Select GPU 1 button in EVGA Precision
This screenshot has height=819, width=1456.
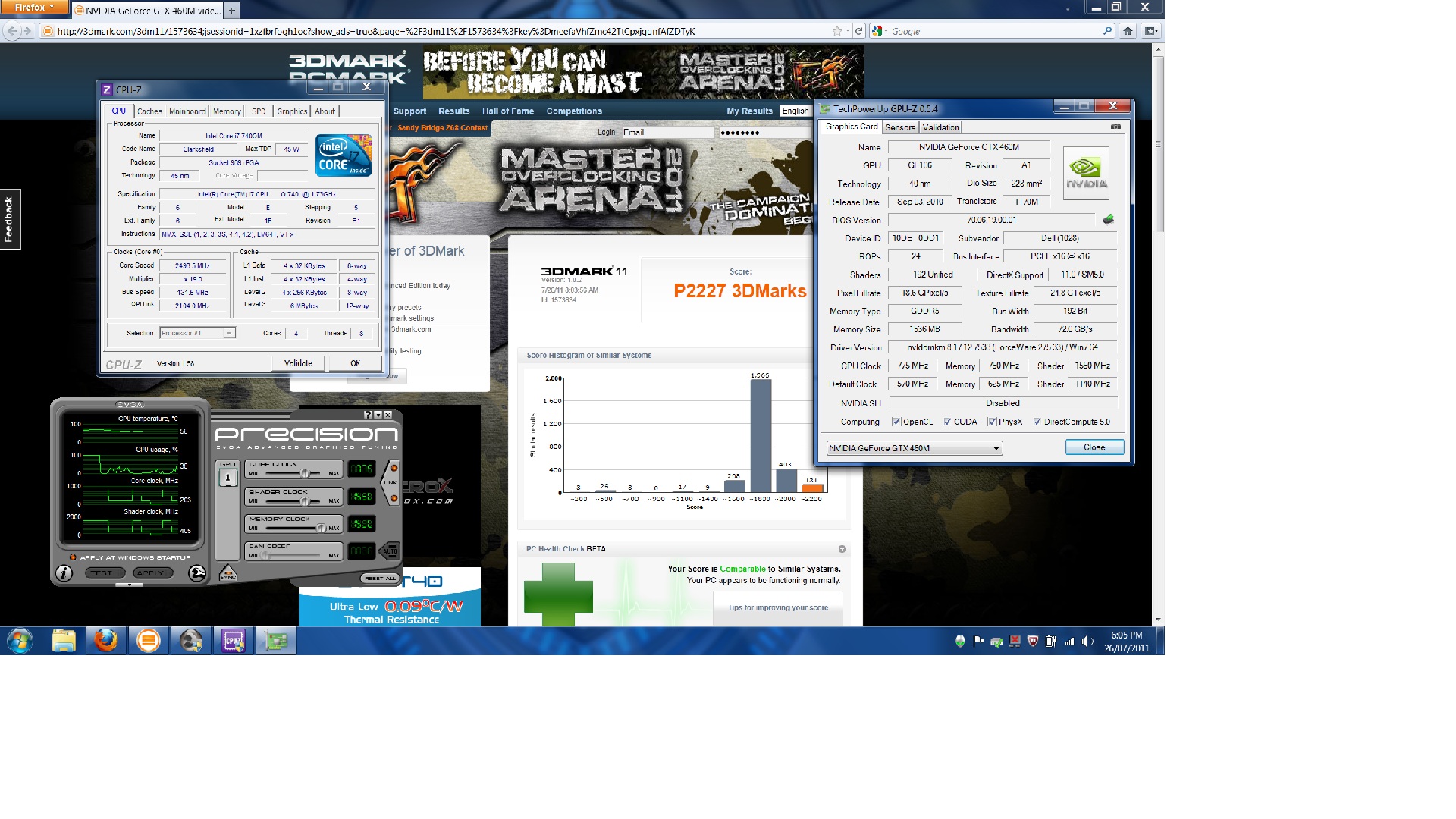pos(227,478)
